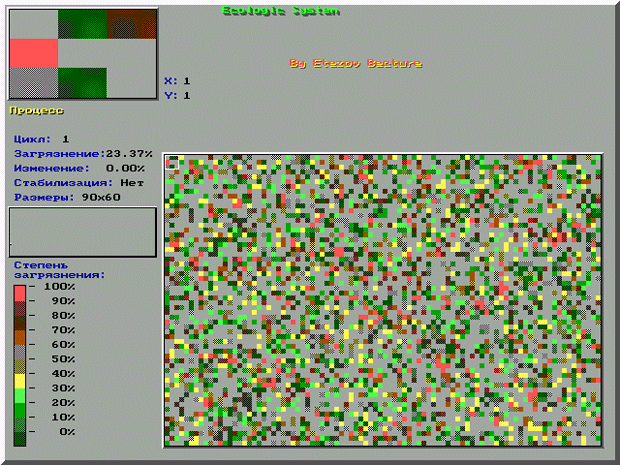Click the 10% pollution legend swatch
620x465 pixels.
tap(20, 417)
